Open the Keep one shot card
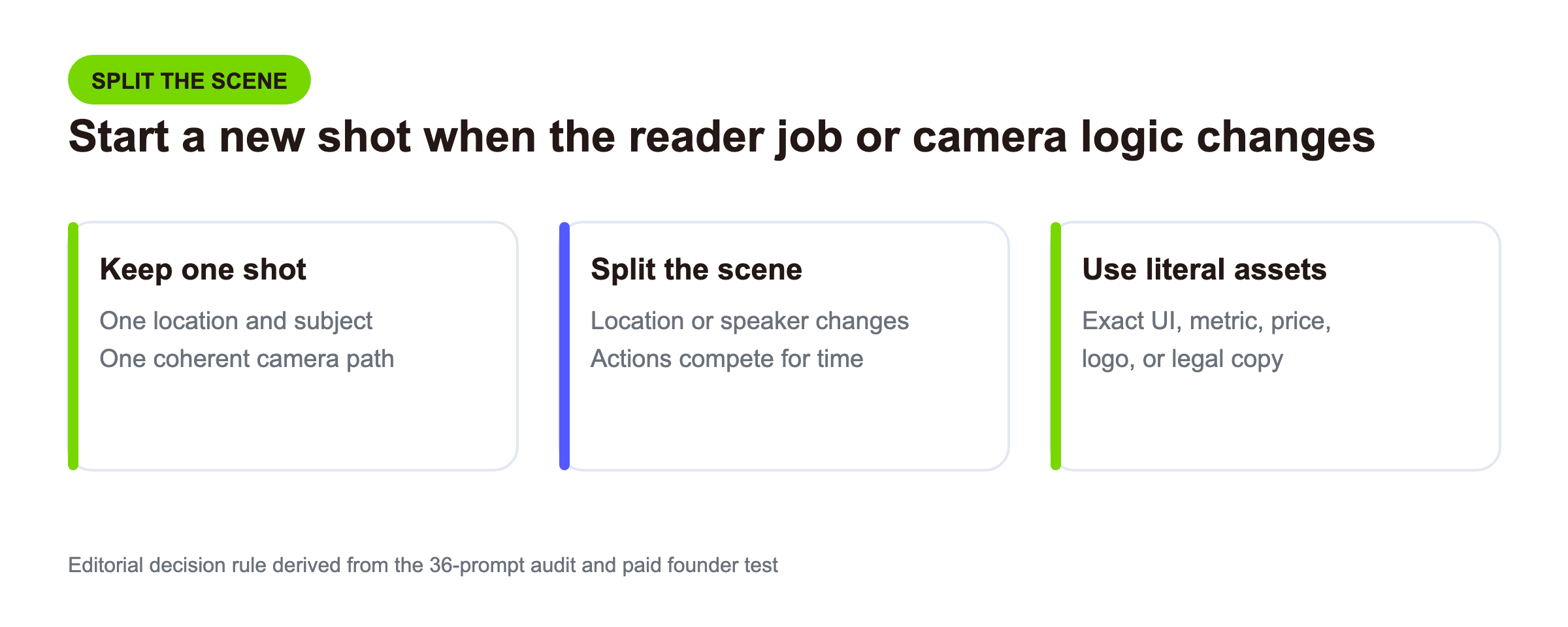 click(x=293, y=346)
